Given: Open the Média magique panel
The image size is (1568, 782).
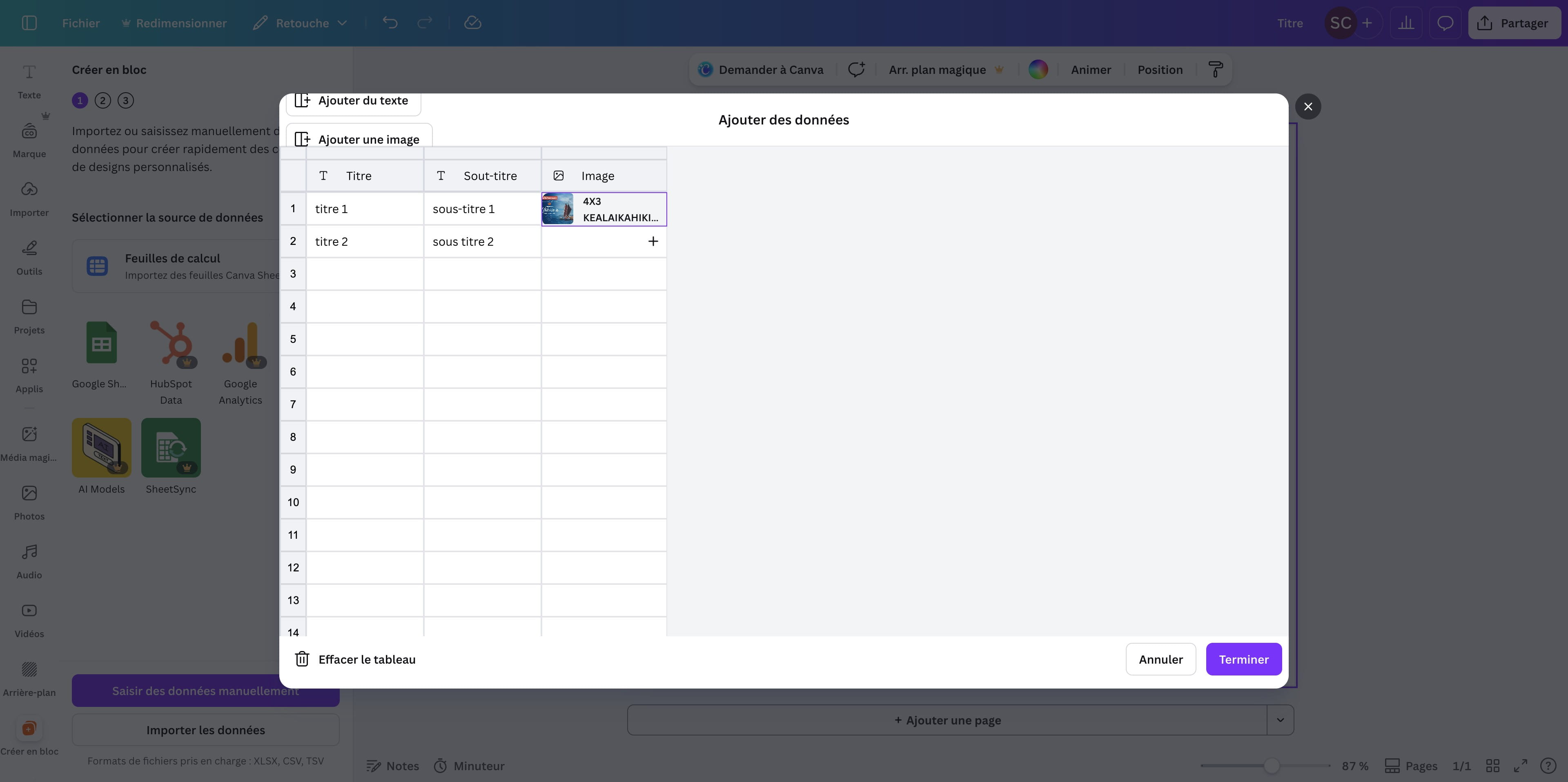Looking at the screenshot, I should [x=29, y=444].
